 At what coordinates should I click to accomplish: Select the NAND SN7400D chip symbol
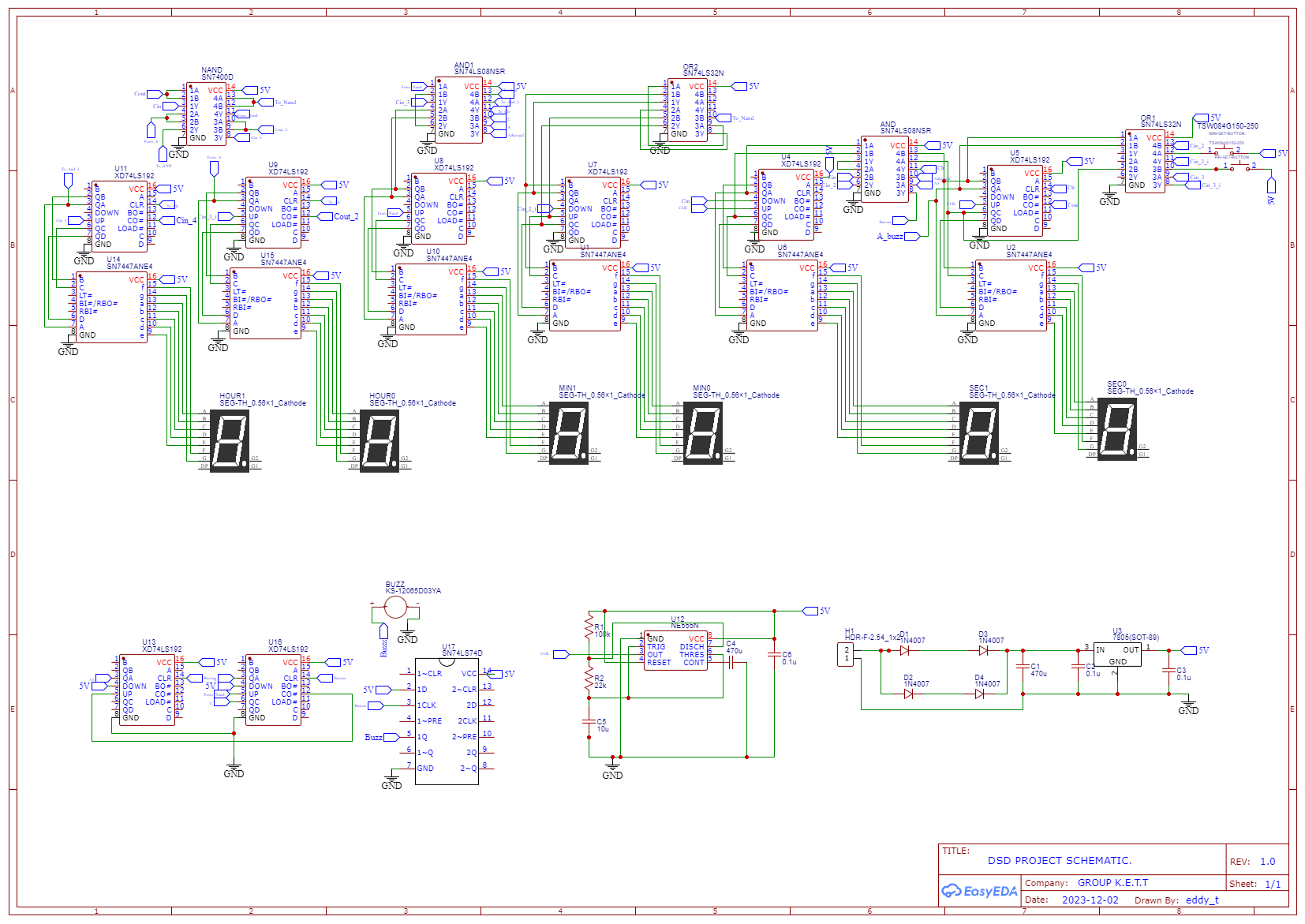tap(206, 114)
